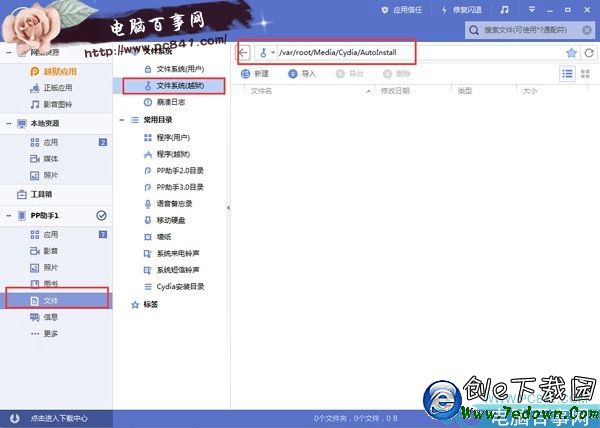The width and height of the screenshot is (600, 428).
Task: Collapse the 本地资源 section
Action: 9,124
